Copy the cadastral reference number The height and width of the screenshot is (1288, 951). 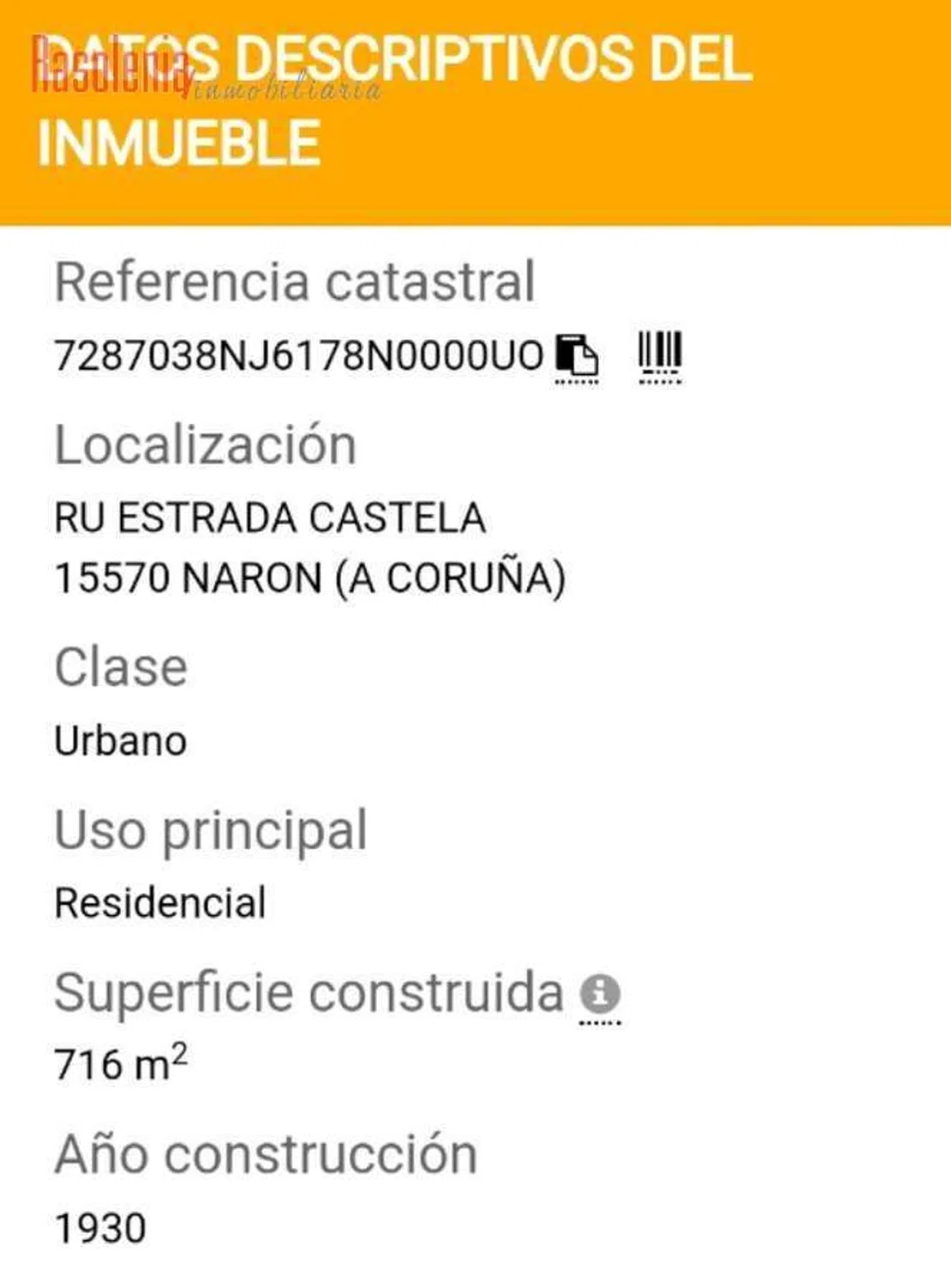click(577, 355)
